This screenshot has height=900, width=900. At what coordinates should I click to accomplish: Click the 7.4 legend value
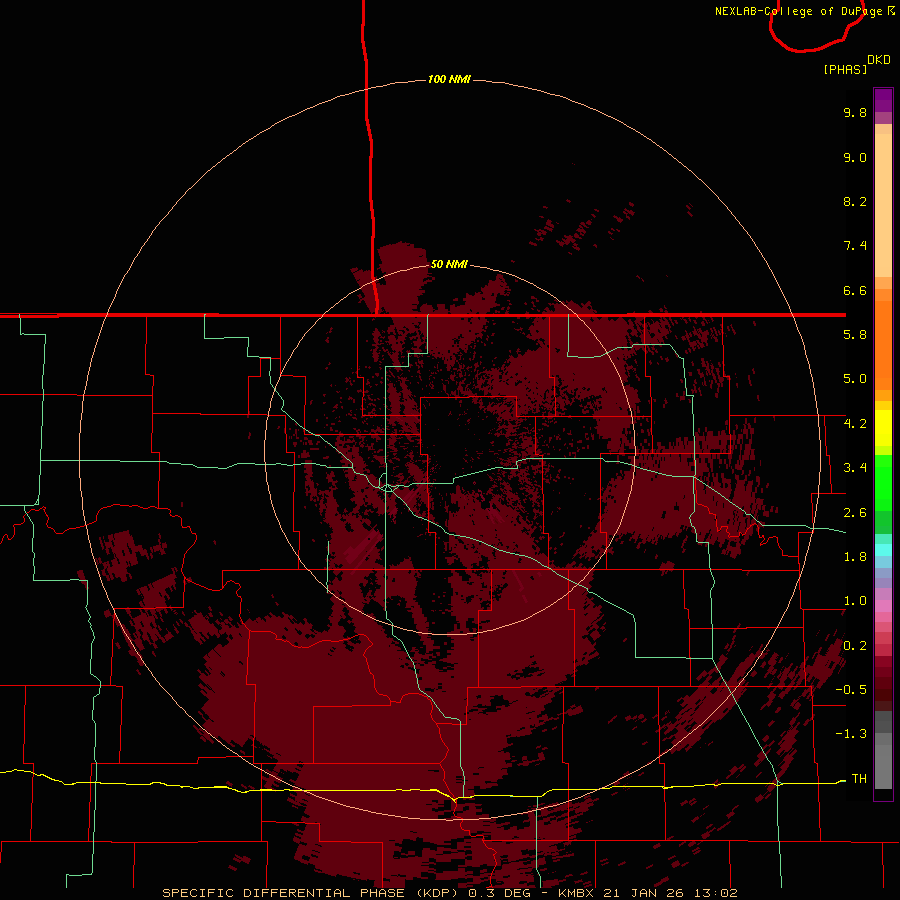[855, 246]
